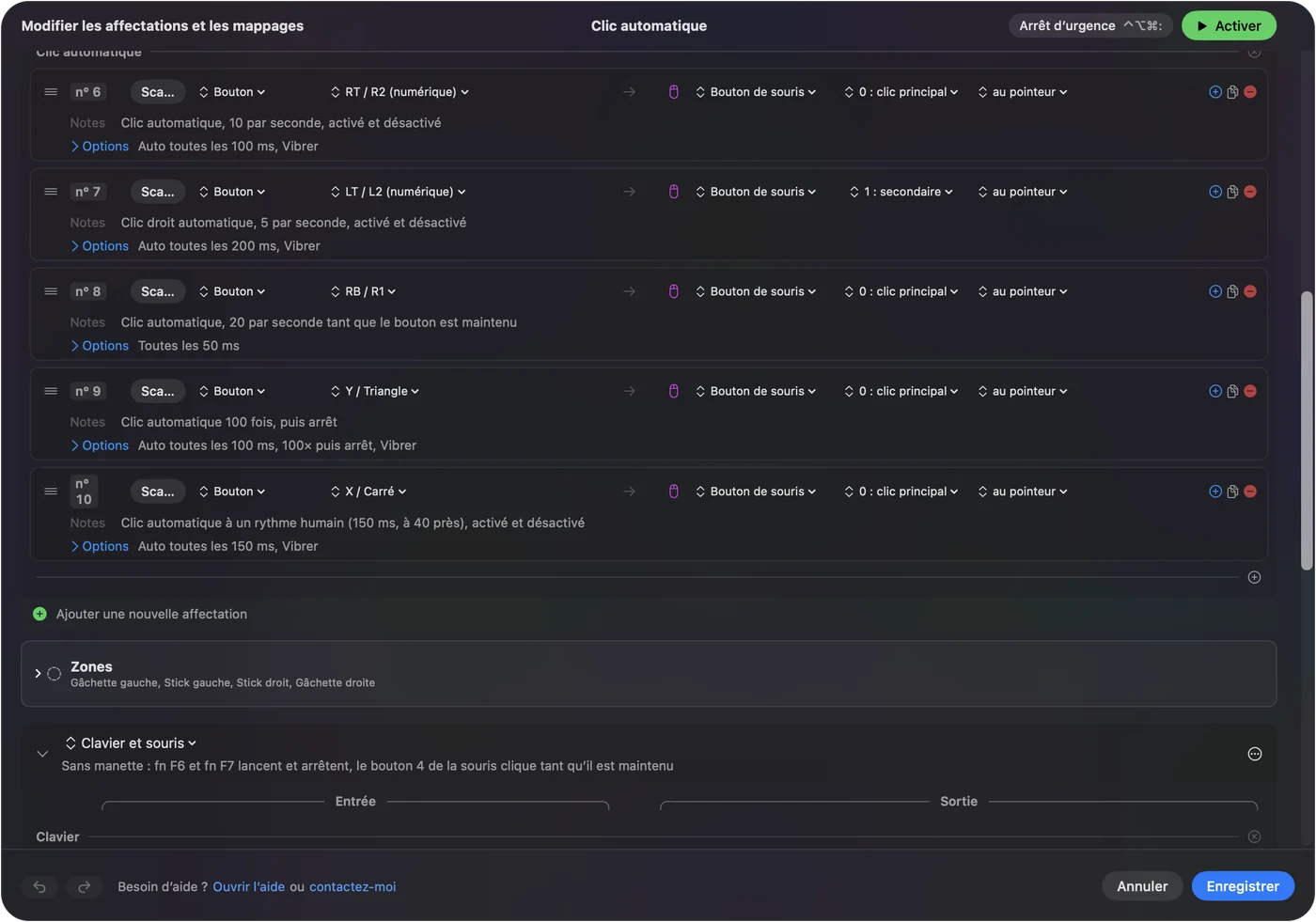
Task: Click the contactez-moi link
Action: coord(352,887)
